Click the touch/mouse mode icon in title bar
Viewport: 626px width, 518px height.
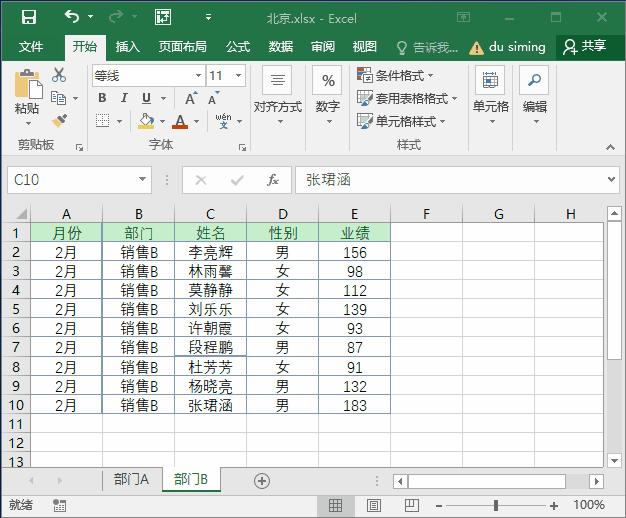[163, 17]
